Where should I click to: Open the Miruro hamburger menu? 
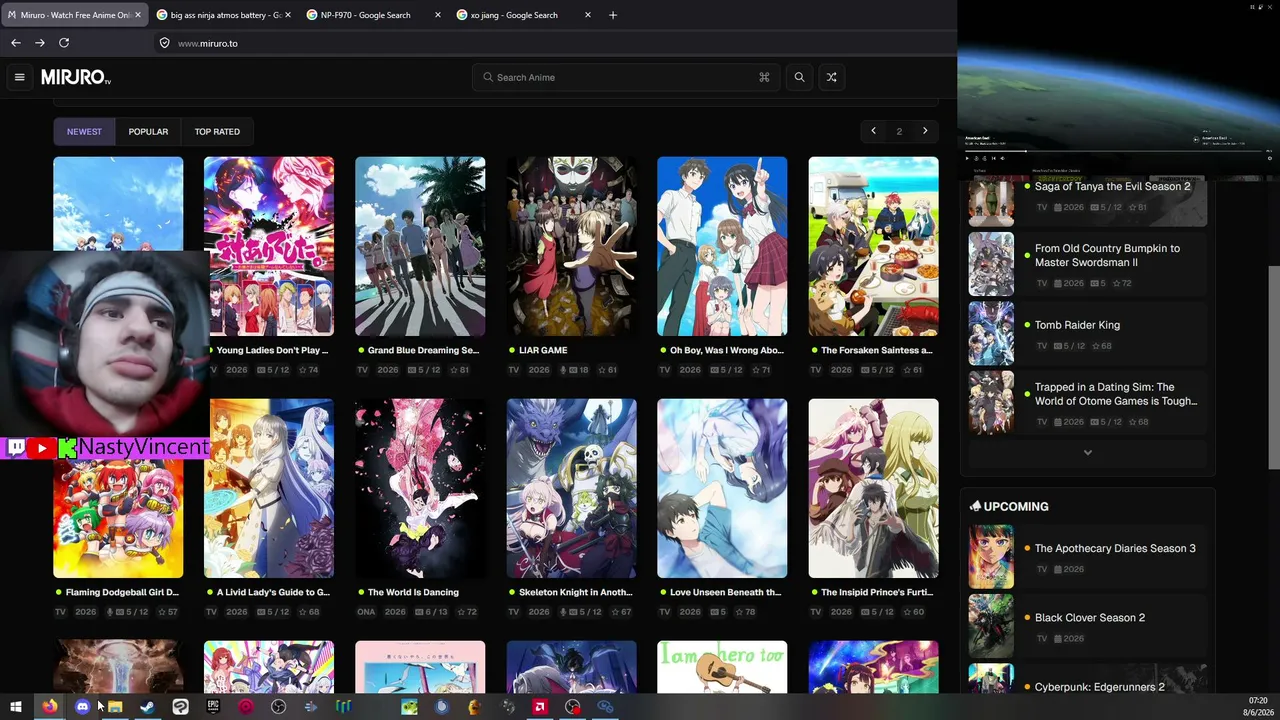point(19,77)
